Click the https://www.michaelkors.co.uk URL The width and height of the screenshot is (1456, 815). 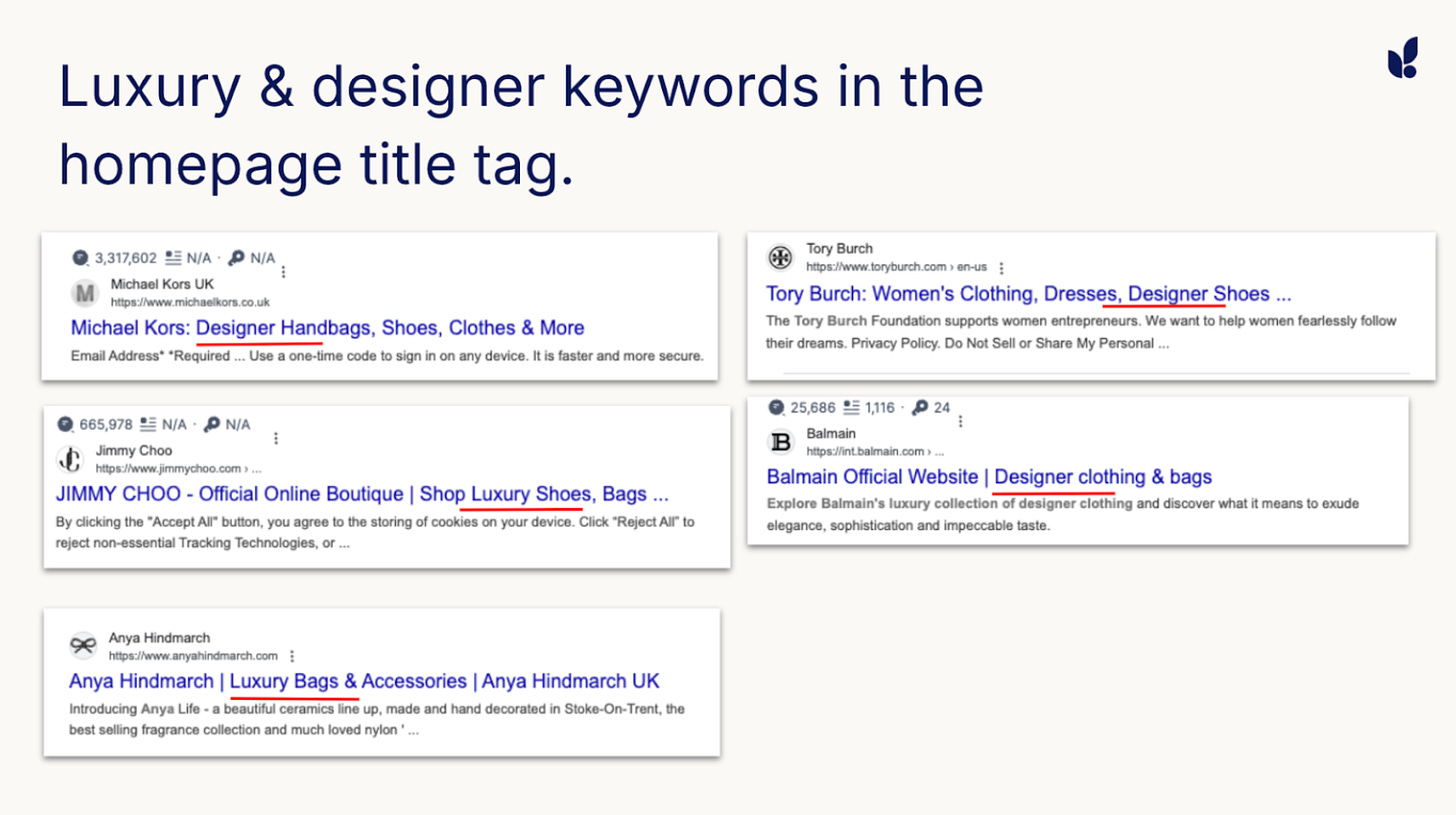190,301
